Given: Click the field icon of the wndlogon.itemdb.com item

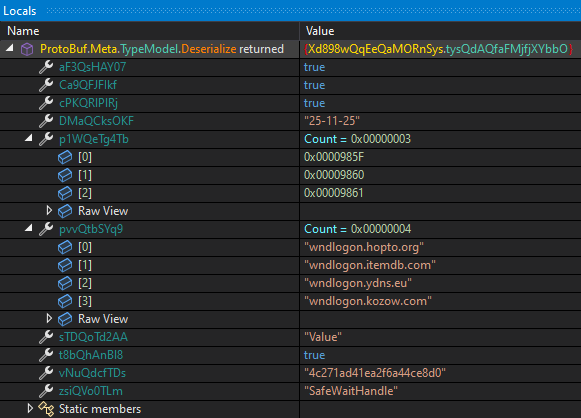Looking at the screenshot, I should click(65, 265).
